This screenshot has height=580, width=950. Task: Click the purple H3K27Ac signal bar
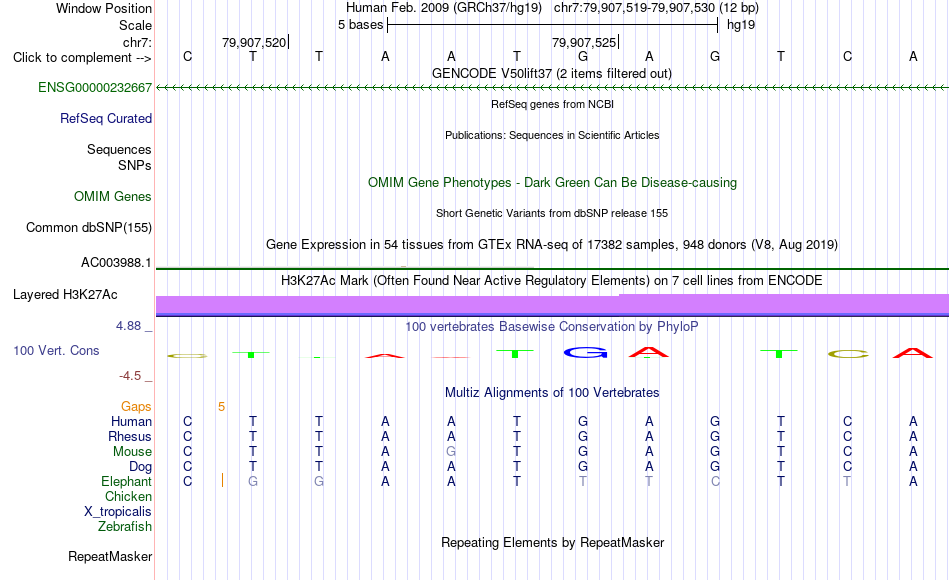click(x=552, y=305)
